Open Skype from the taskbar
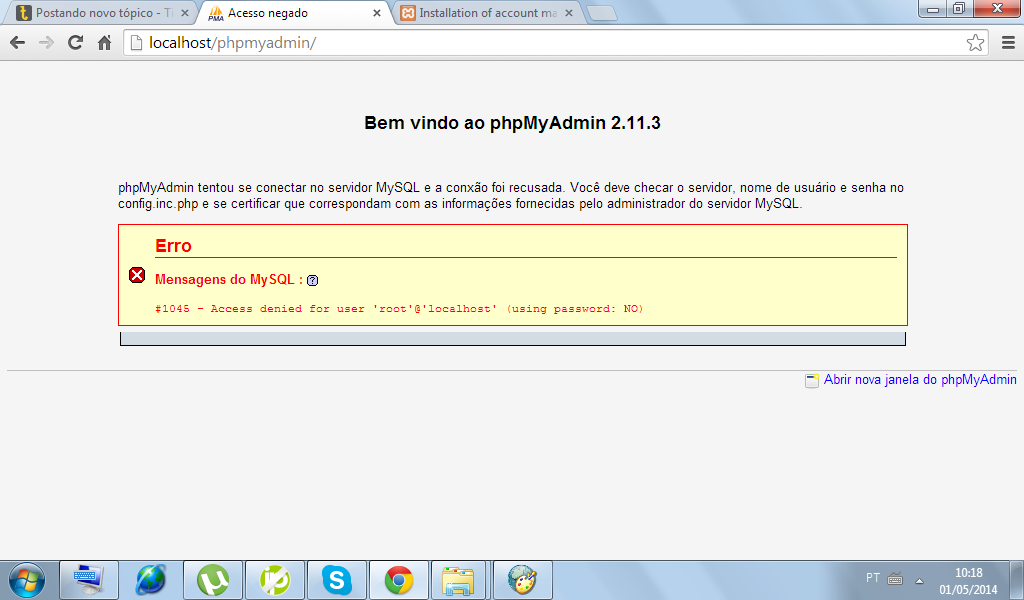1024x600 pixels. point(337,580)
